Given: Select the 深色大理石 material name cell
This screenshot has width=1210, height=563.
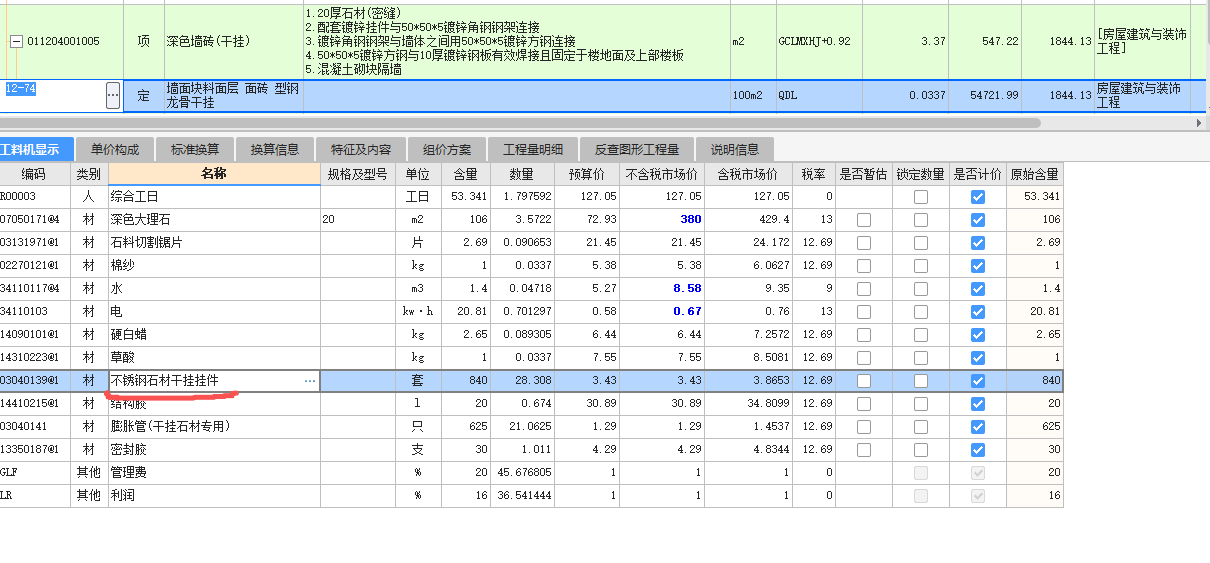Looking at the screenshot, I should [x=214, y=220].
